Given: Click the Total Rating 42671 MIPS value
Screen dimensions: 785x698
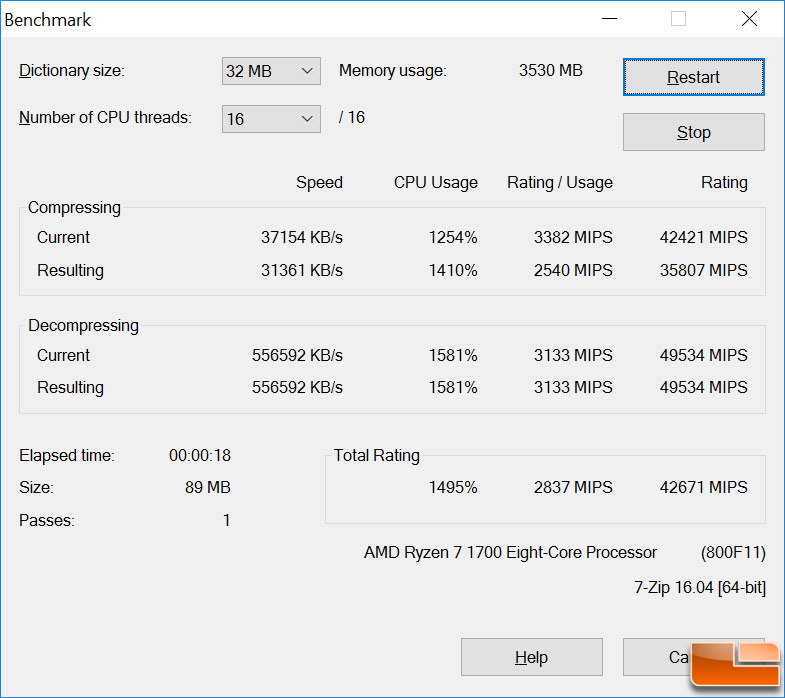Looking at the screenshot, I should [703, 487].
